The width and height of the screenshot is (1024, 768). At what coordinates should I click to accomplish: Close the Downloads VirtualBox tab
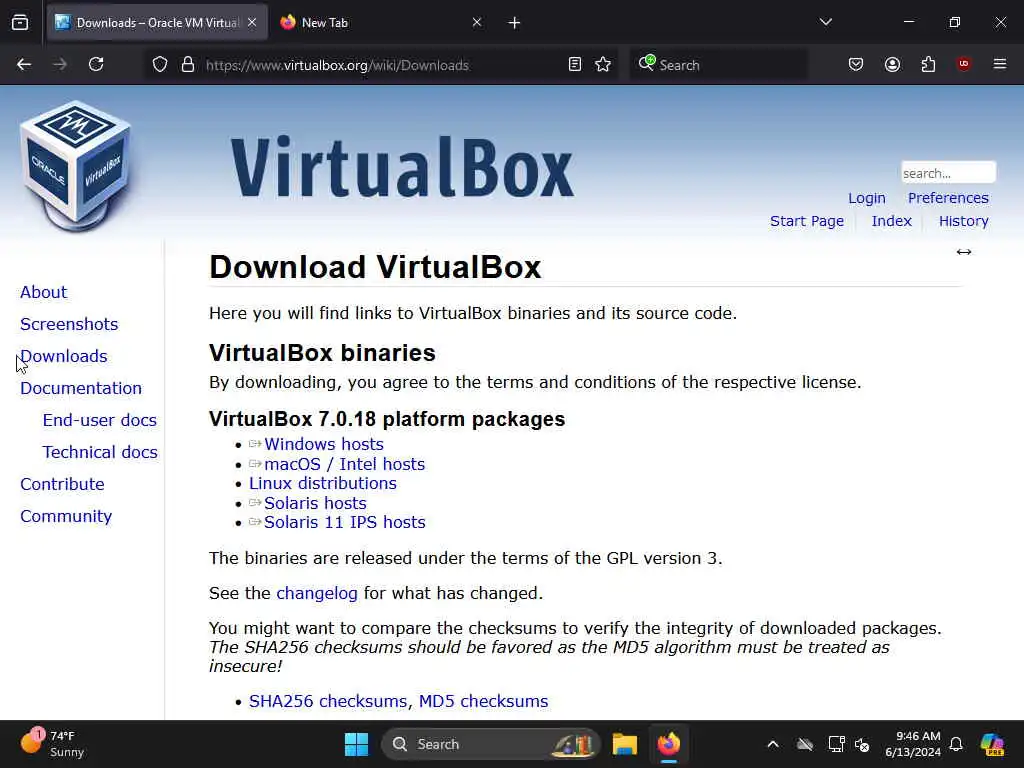(x=252, y=23)
